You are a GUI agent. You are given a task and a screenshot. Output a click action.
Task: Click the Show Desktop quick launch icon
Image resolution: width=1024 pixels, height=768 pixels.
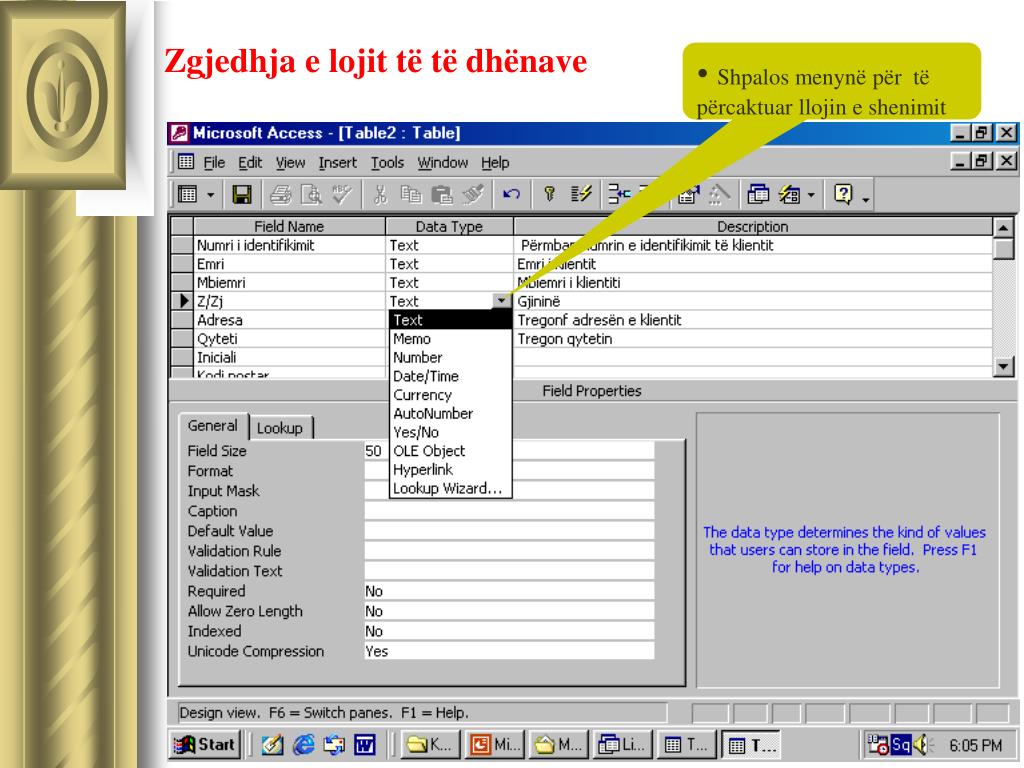point(273,744)
